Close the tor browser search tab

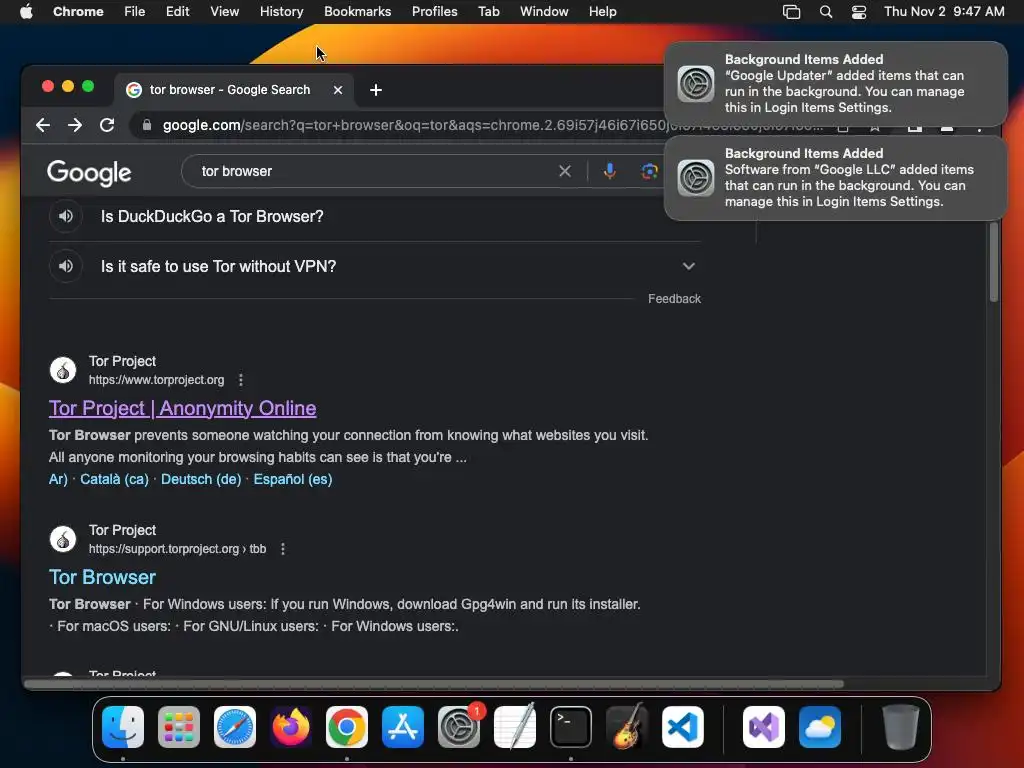338,90
